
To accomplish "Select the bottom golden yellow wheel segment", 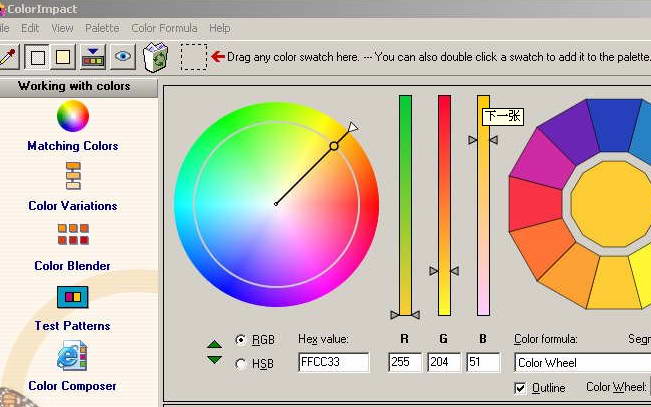I will tap(614, 283).
